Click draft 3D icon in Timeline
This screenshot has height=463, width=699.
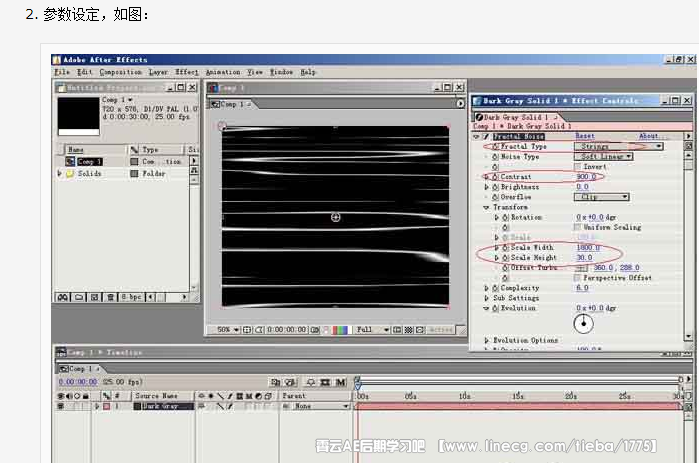point(291,382)
